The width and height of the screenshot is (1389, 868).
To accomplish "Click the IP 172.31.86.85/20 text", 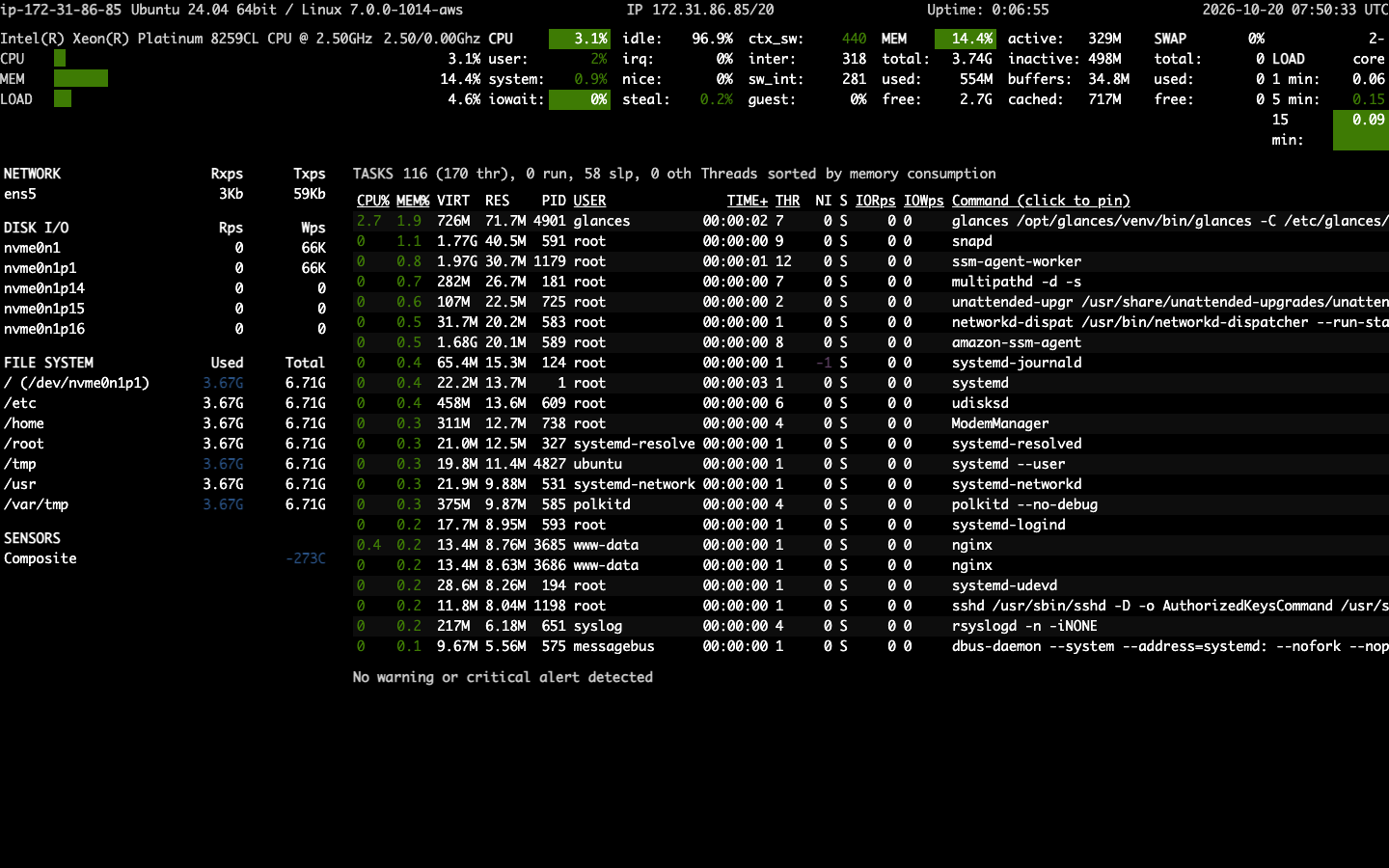I will (700, 10).
